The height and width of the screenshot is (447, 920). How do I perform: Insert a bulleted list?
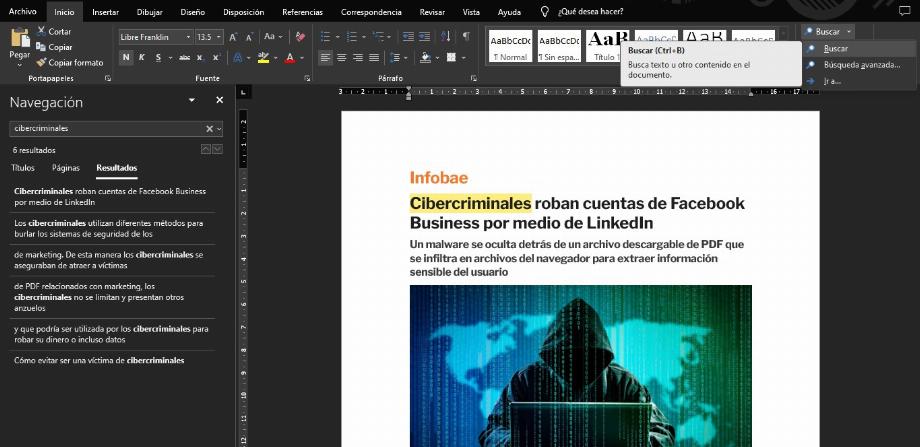(x=325, y=37)
